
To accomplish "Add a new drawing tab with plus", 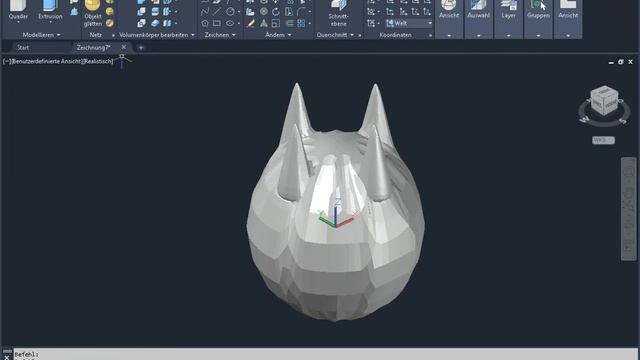I will [141, 48].
